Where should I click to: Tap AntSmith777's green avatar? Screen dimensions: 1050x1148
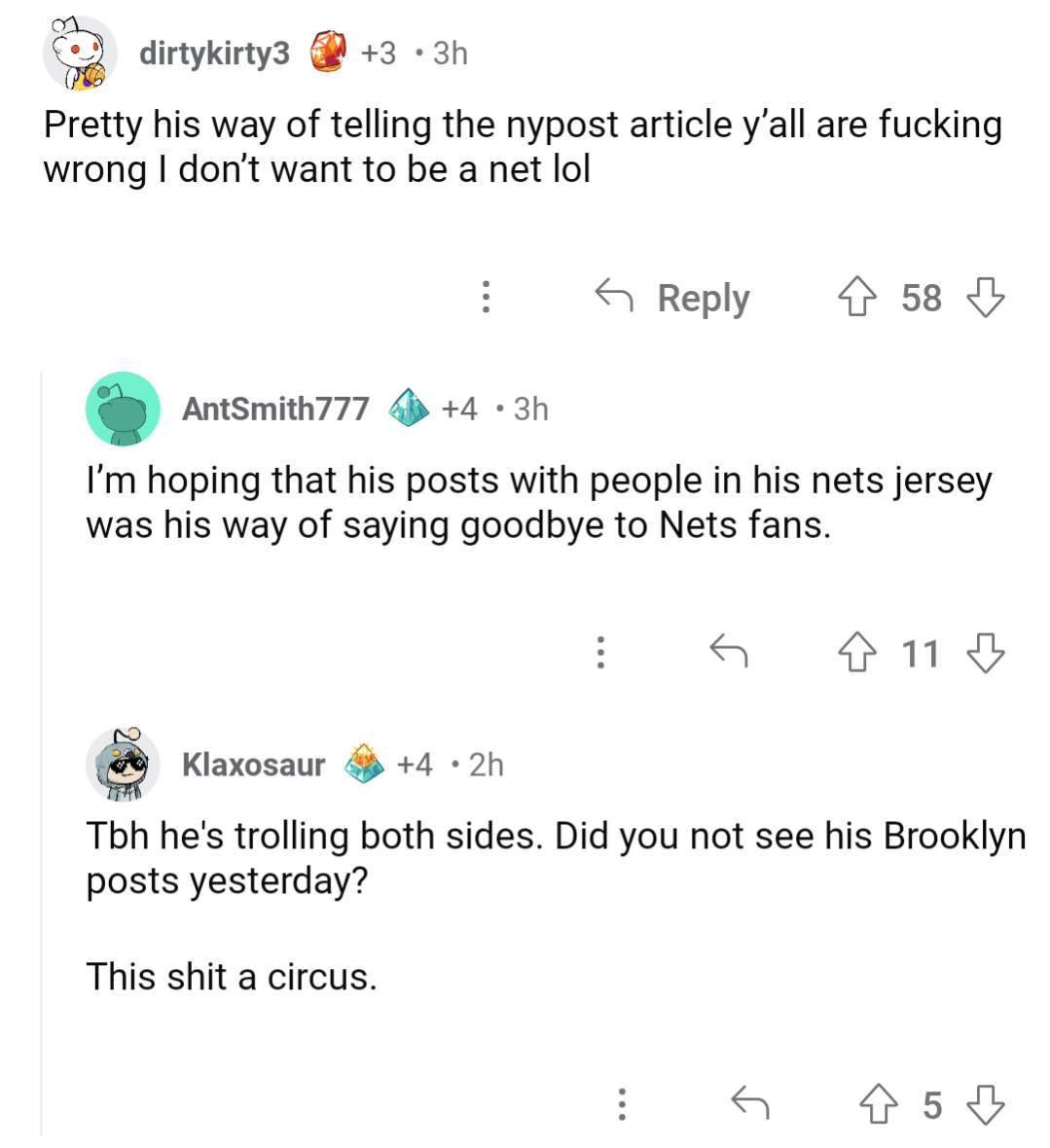pyautogui.click(x=123, y=409)
